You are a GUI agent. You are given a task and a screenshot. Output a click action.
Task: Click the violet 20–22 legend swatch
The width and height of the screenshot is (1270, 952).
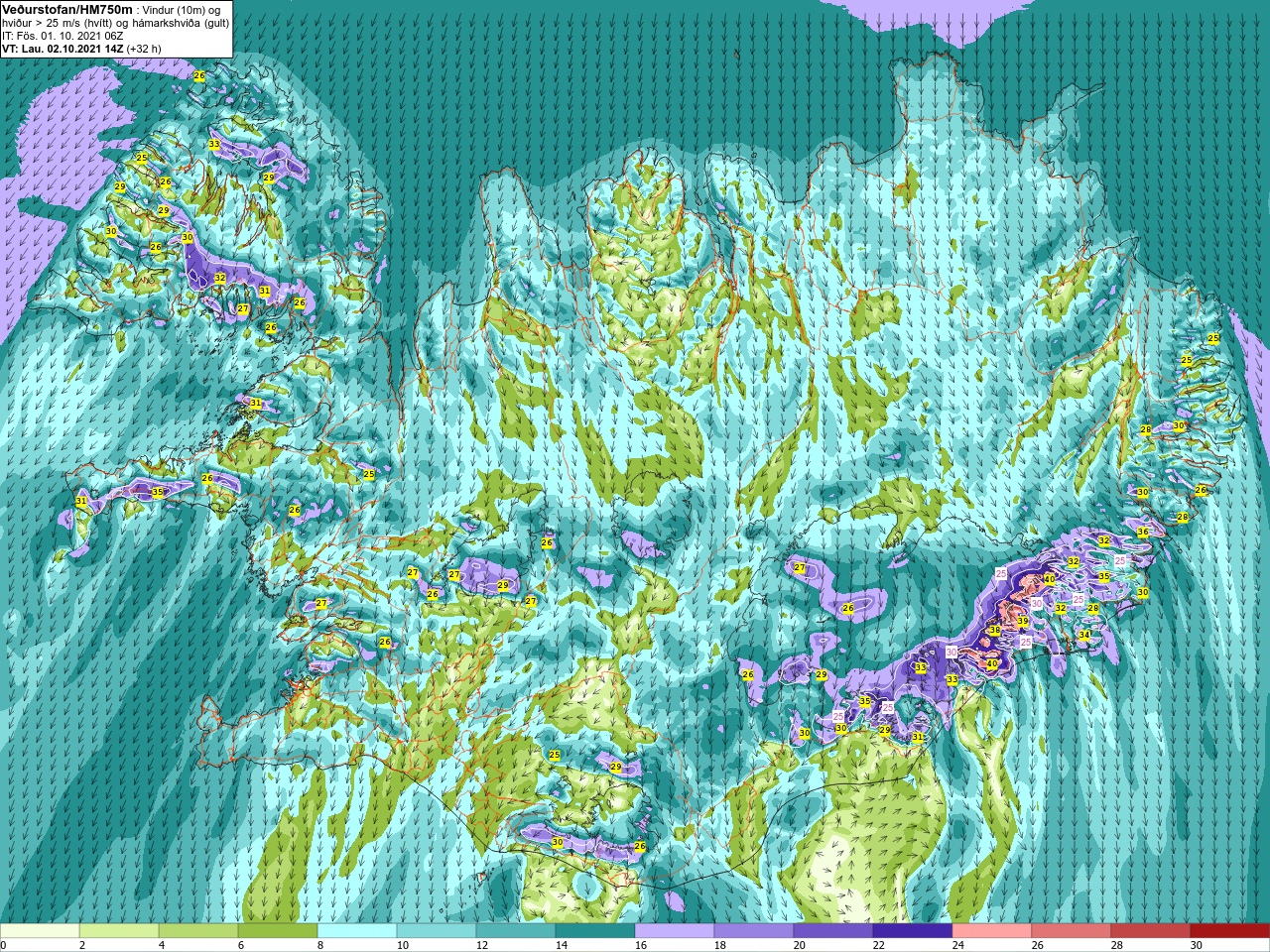tap(833, 931)
